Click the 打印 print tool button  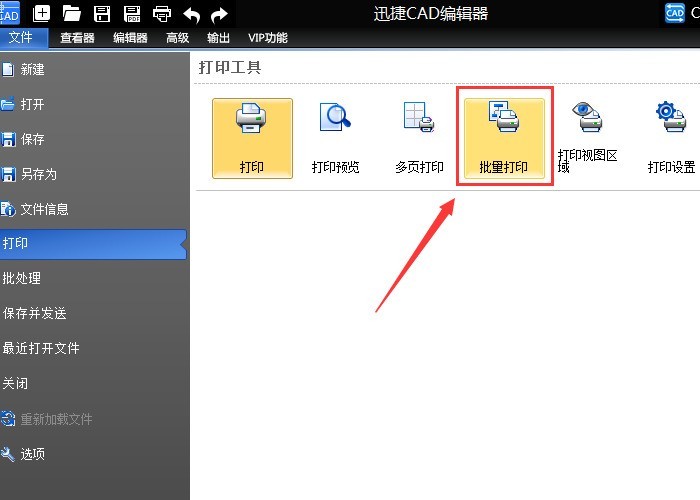pos(252,138)
